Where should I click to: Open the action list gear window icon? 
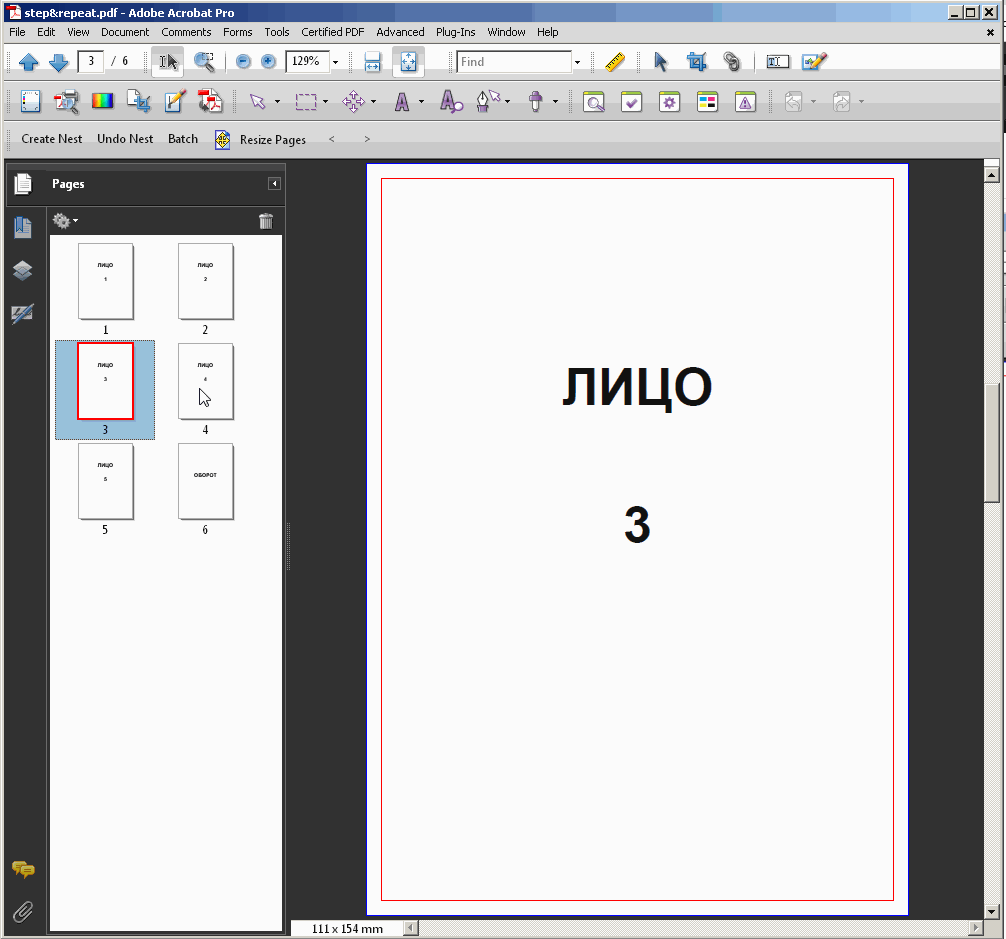click(x=669, y=102)
